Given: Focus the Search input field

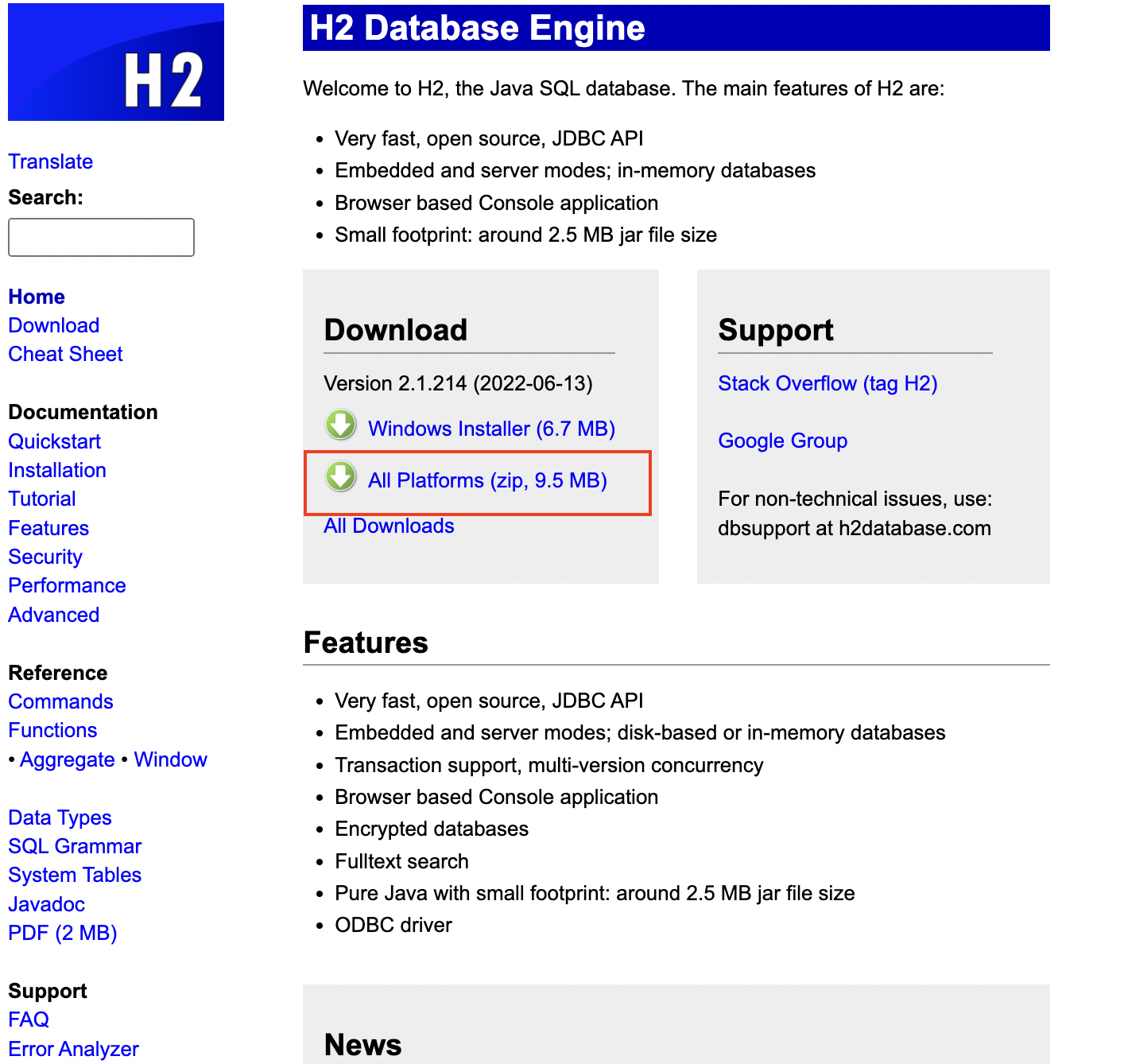Looking at the screenshot, I should click(x=101, y=237).
